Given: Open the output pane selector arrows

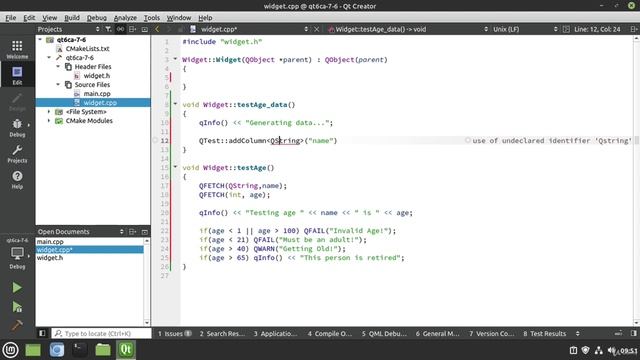Looking at the screenshot, I should (578, 333).
